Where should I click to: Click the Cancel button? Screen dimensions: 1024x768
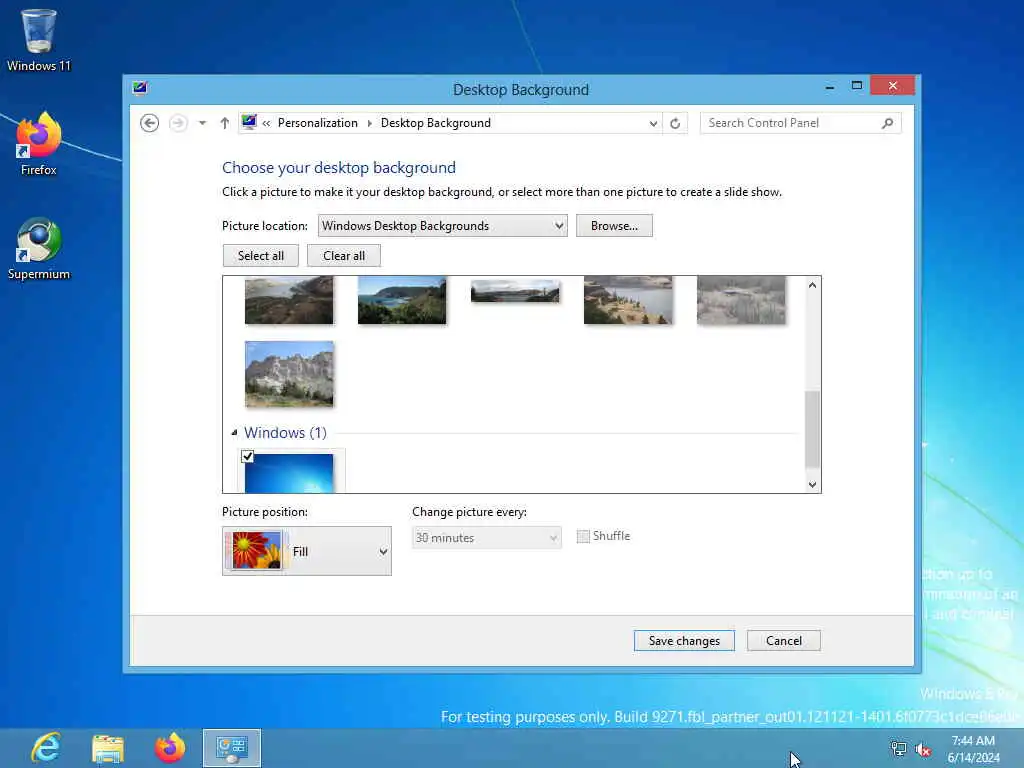pos(784,641)
